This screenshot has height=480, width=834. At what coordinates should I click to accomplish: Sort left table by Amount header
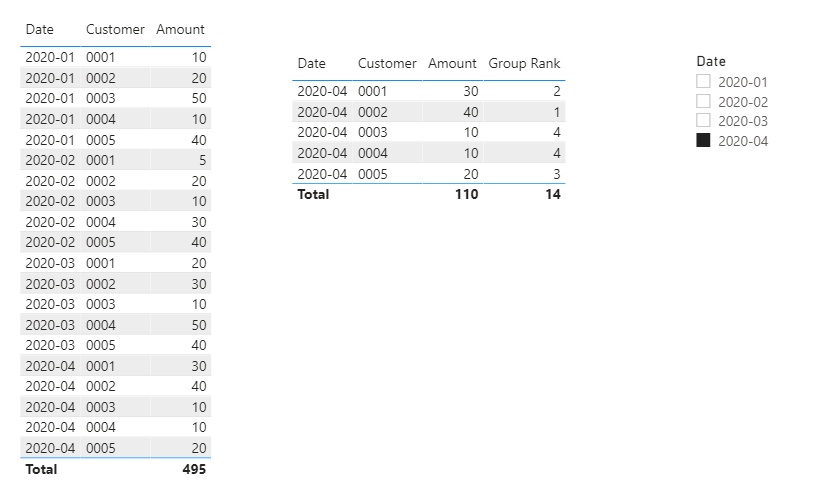(180, 29)
